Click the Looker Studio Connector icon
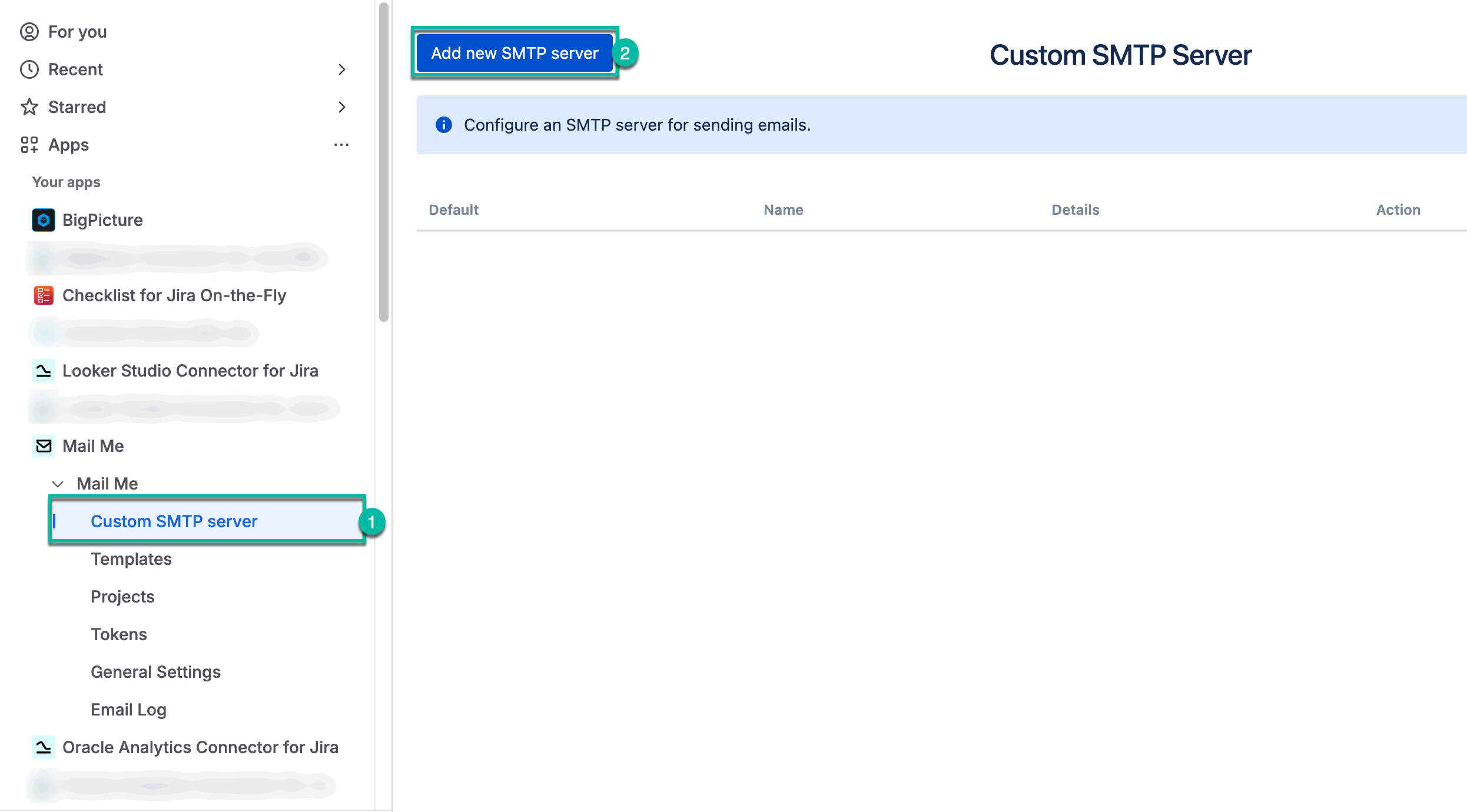1467x812 pixels. (x=43, y=371)
